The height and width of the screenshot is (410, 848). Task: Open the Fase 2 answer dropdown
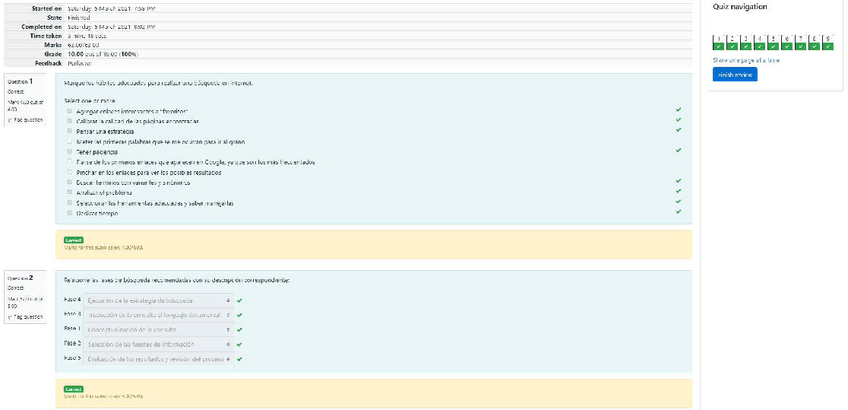pyautogui.click(x=158, y=343)
